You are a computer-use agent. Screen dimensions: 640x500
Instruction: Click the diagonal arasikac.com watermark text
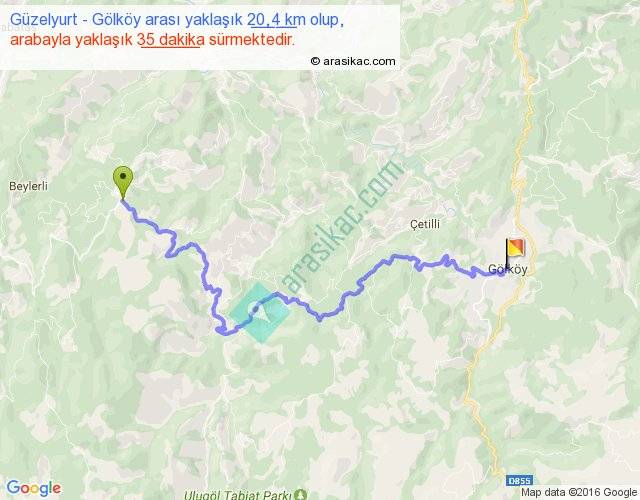[342, 226]
